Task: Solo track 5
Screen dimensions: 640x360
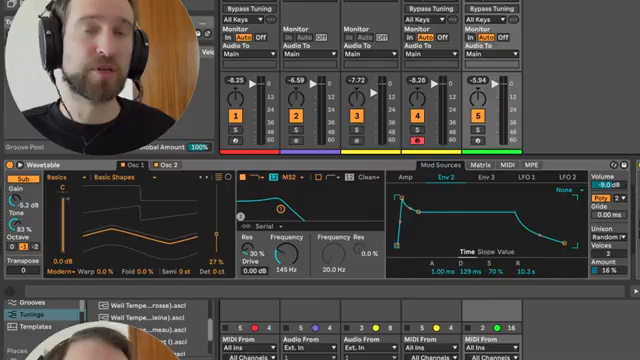Action: pos(478,130)
